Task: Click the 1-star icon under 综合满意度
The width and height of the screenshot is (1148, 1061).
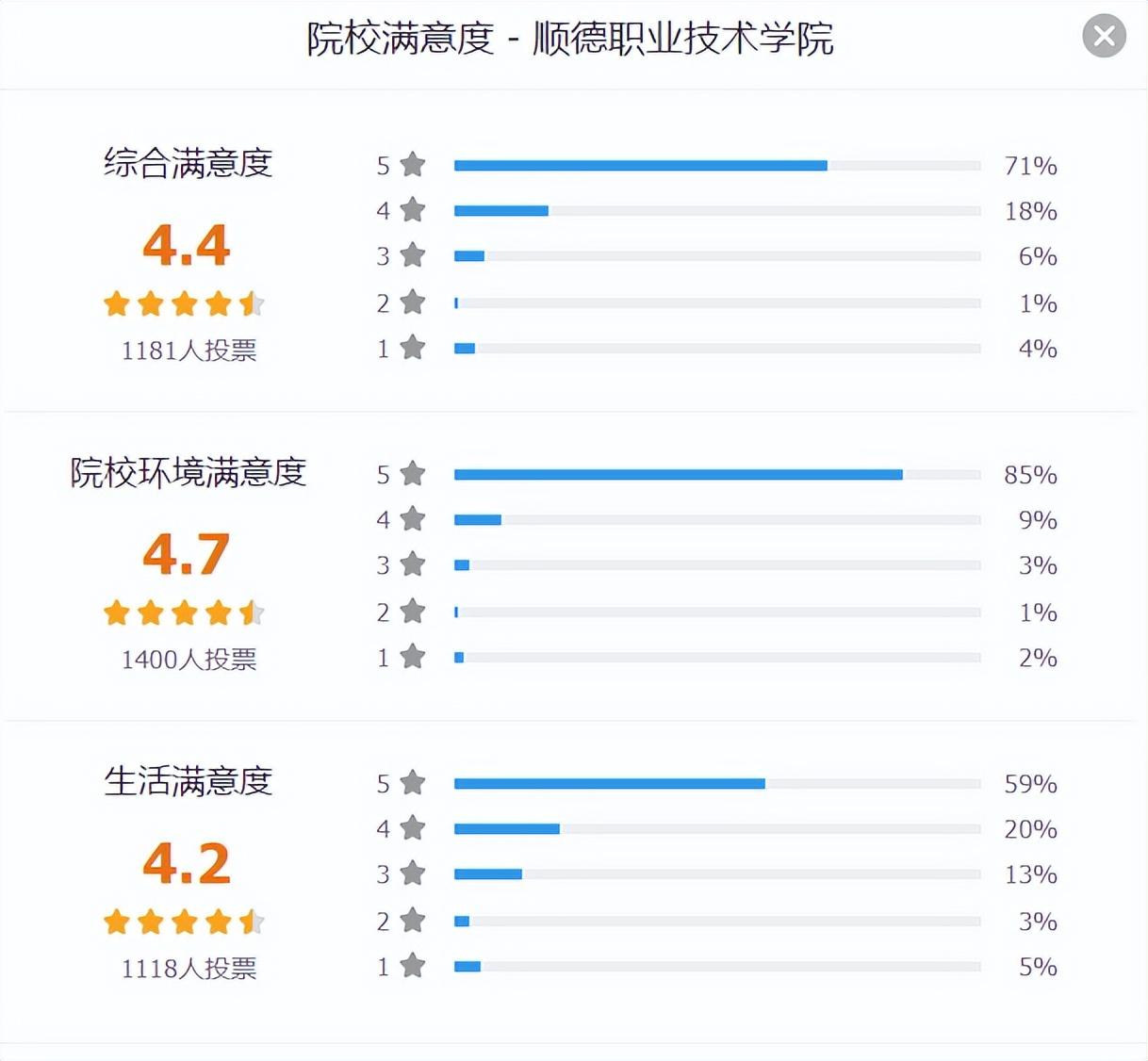Action: (x=413, y=348)
